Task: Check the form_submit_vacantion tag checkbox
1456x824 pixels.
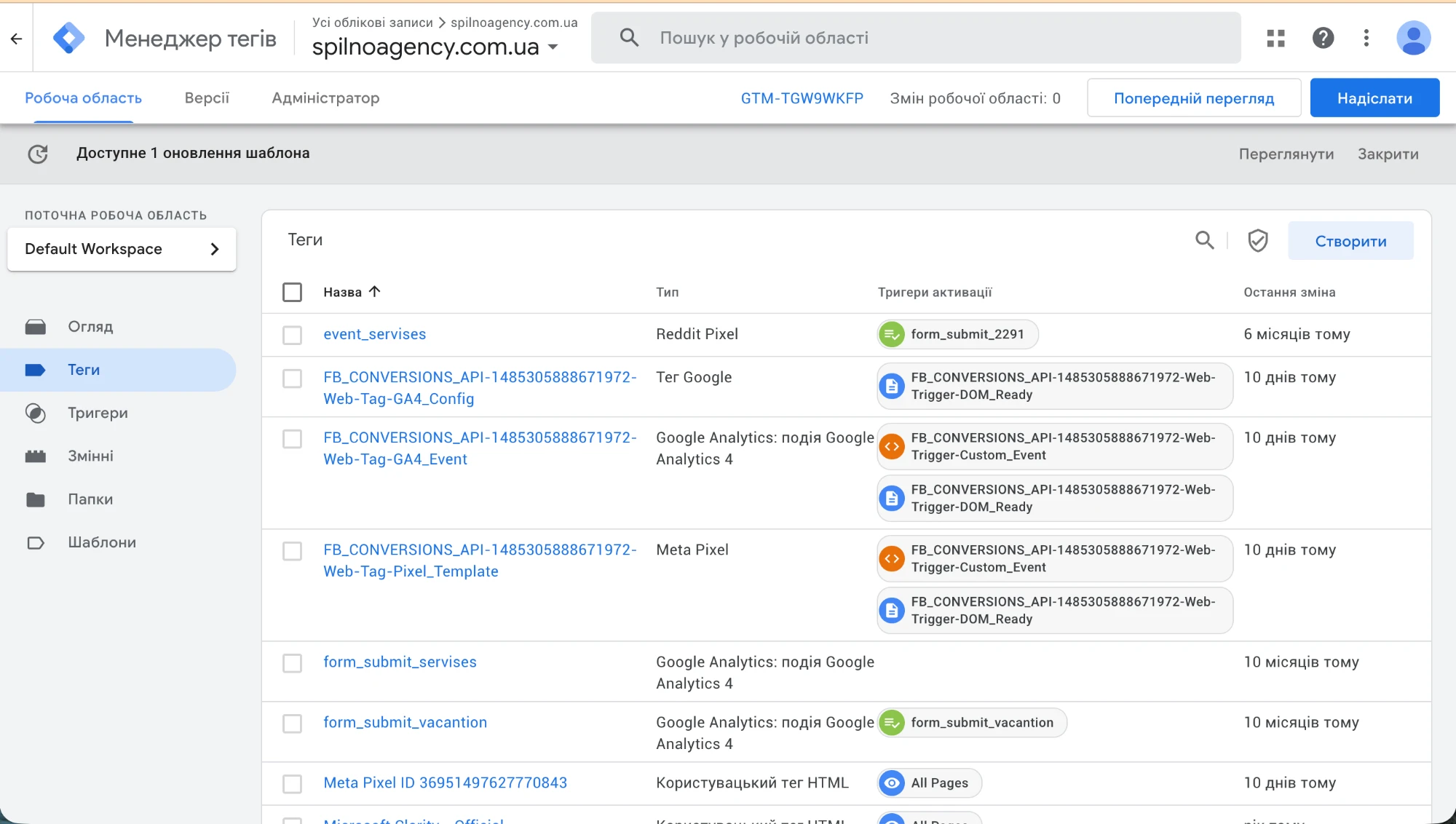Action: click(292, 724)
